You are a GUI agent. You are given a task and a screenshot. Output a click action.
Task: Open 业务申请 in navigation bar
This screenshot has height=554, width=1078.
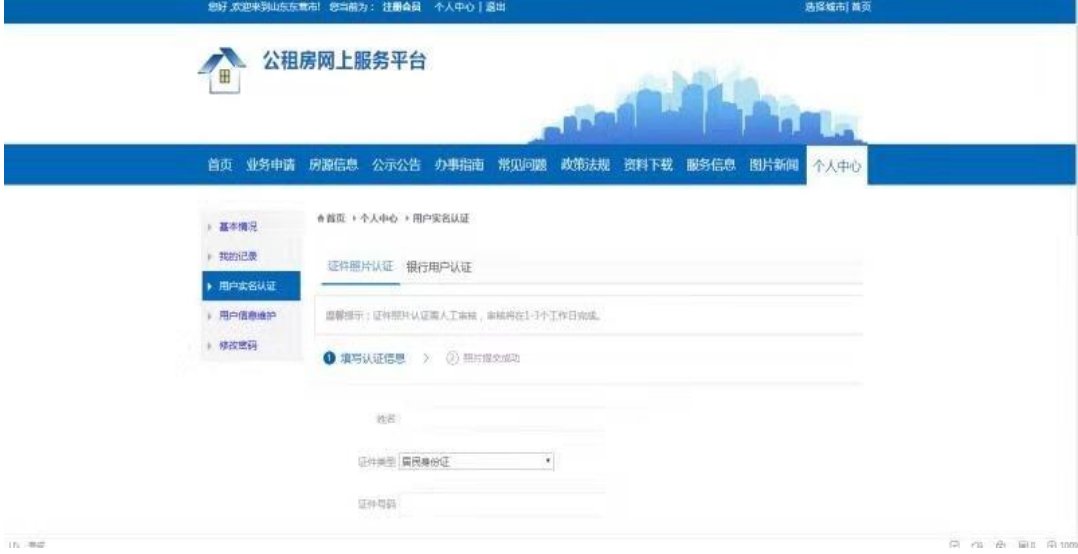[270, 165]
